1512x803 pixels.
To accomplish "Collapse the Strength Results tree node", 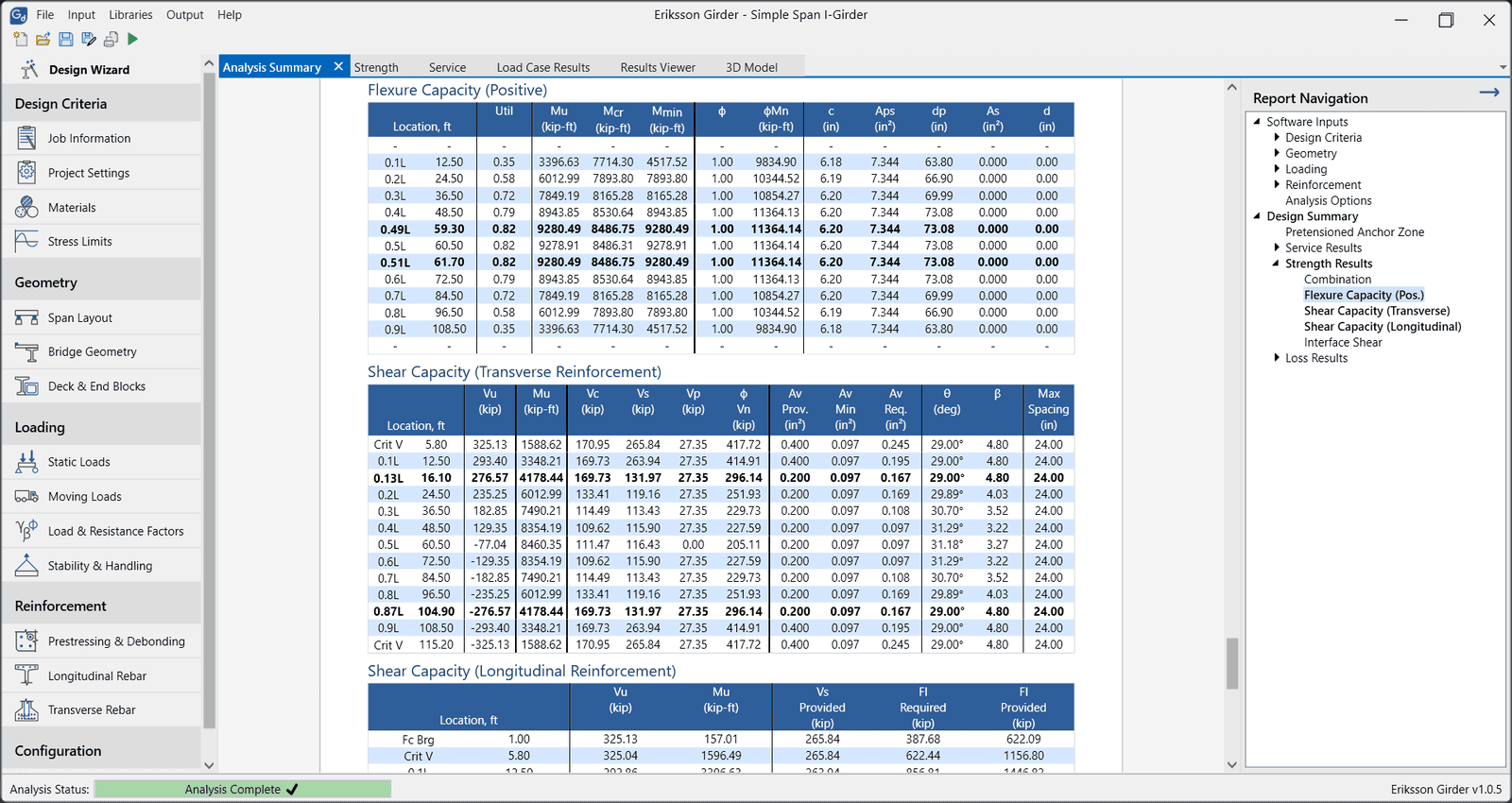I will pos(1277,264).
